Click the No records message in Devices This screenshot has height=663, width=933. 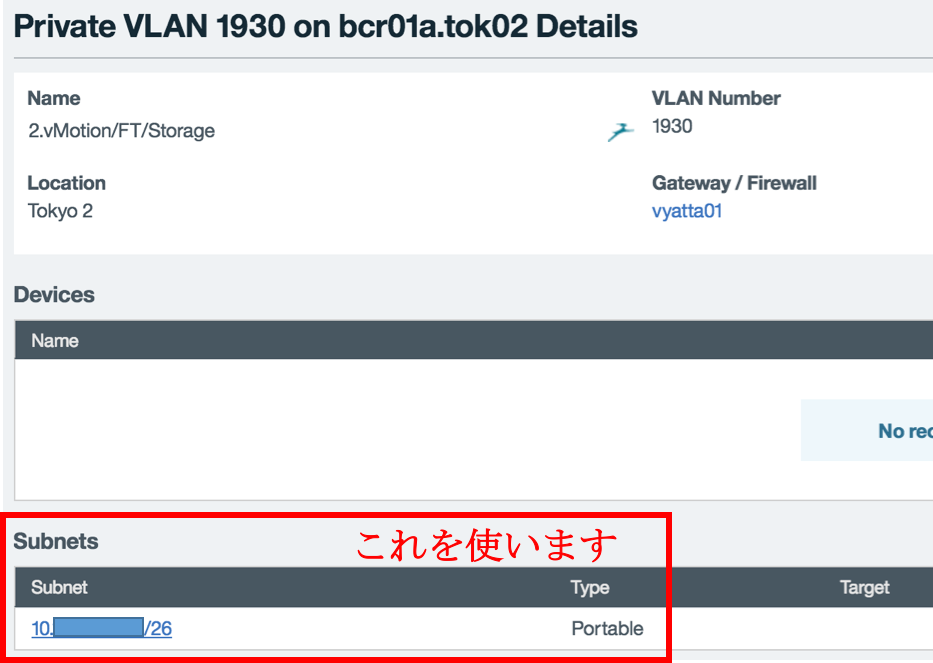click(x=898, y=430)
